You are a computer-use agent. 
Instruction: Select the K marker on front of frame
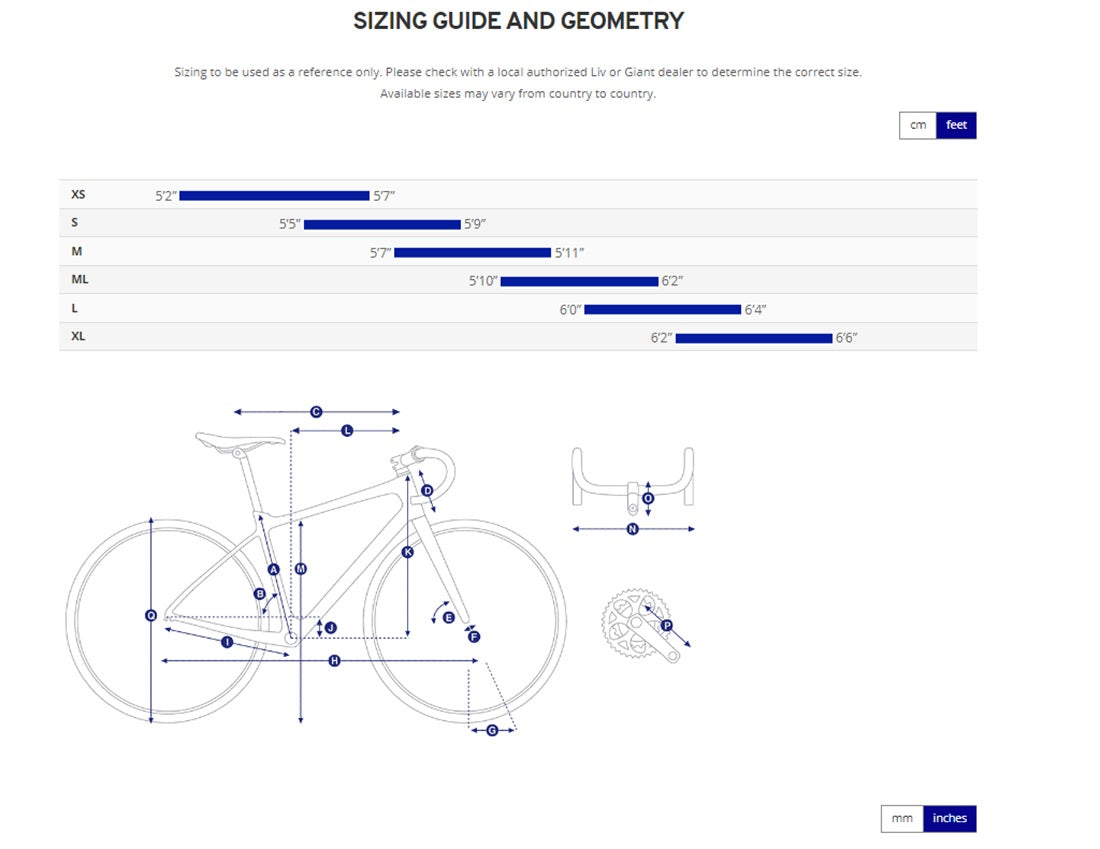coord(408,552)
